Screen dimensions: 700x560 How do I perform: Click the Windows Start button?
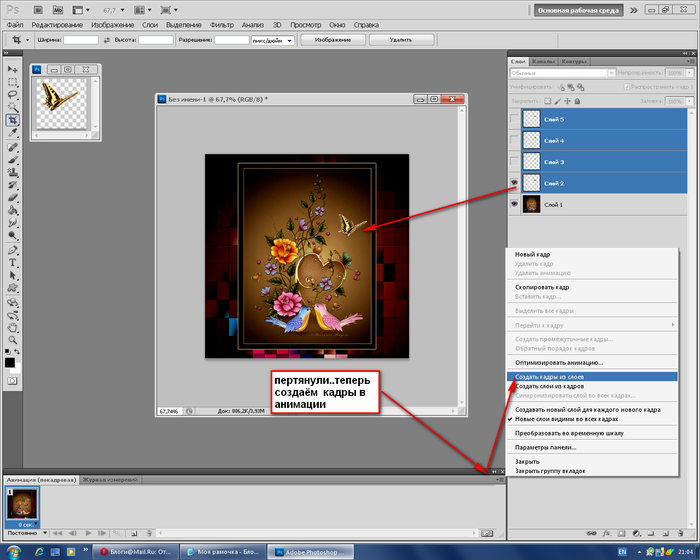click(13, 552)
